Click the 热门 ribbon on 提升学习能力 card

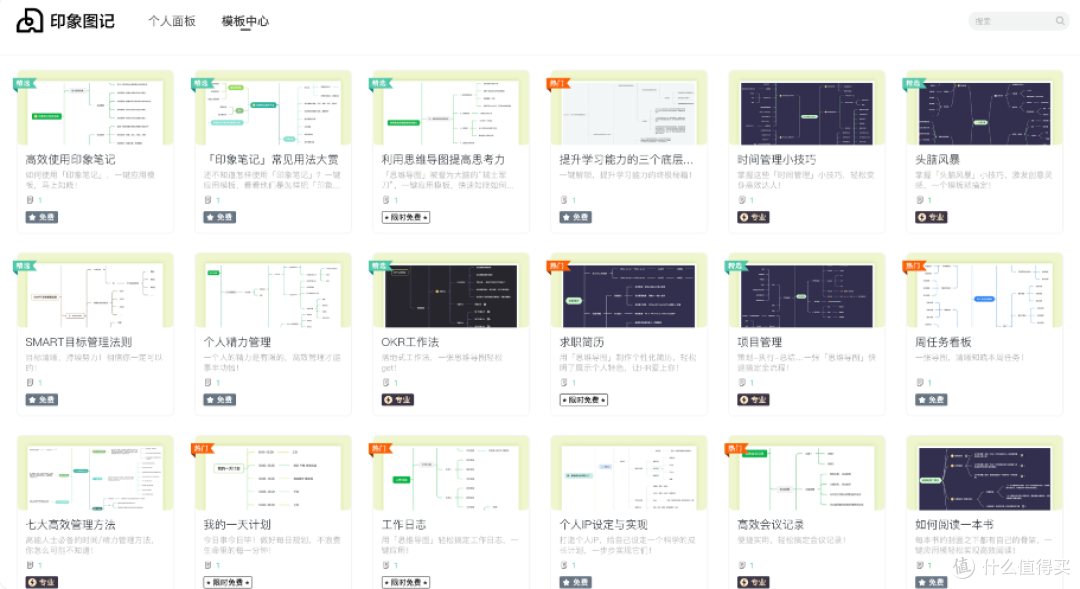point(557,83)
